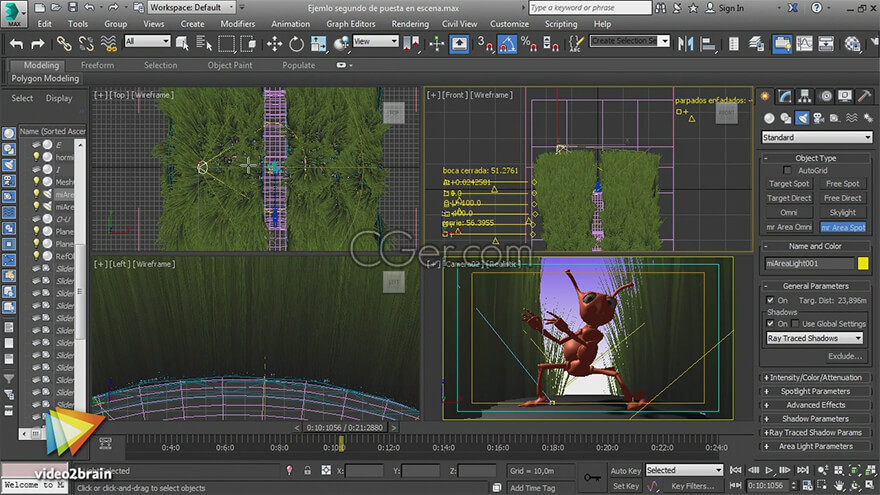Viewport: 880px width, 495px height.
Task: Pick the Rectangular Selection Region tool
Action: [x=226, y=43]
